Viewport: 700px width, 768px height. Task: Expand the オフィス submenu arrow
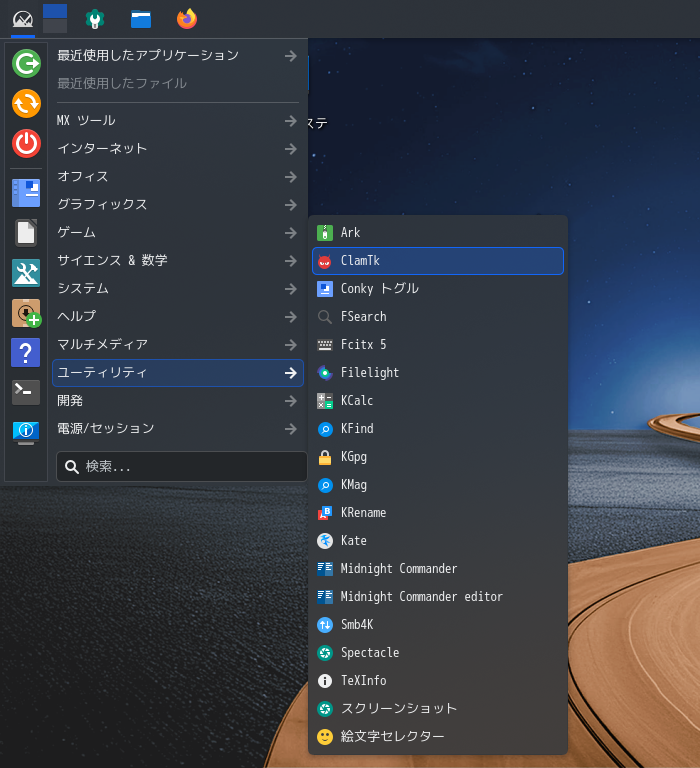tap(291, 176)
